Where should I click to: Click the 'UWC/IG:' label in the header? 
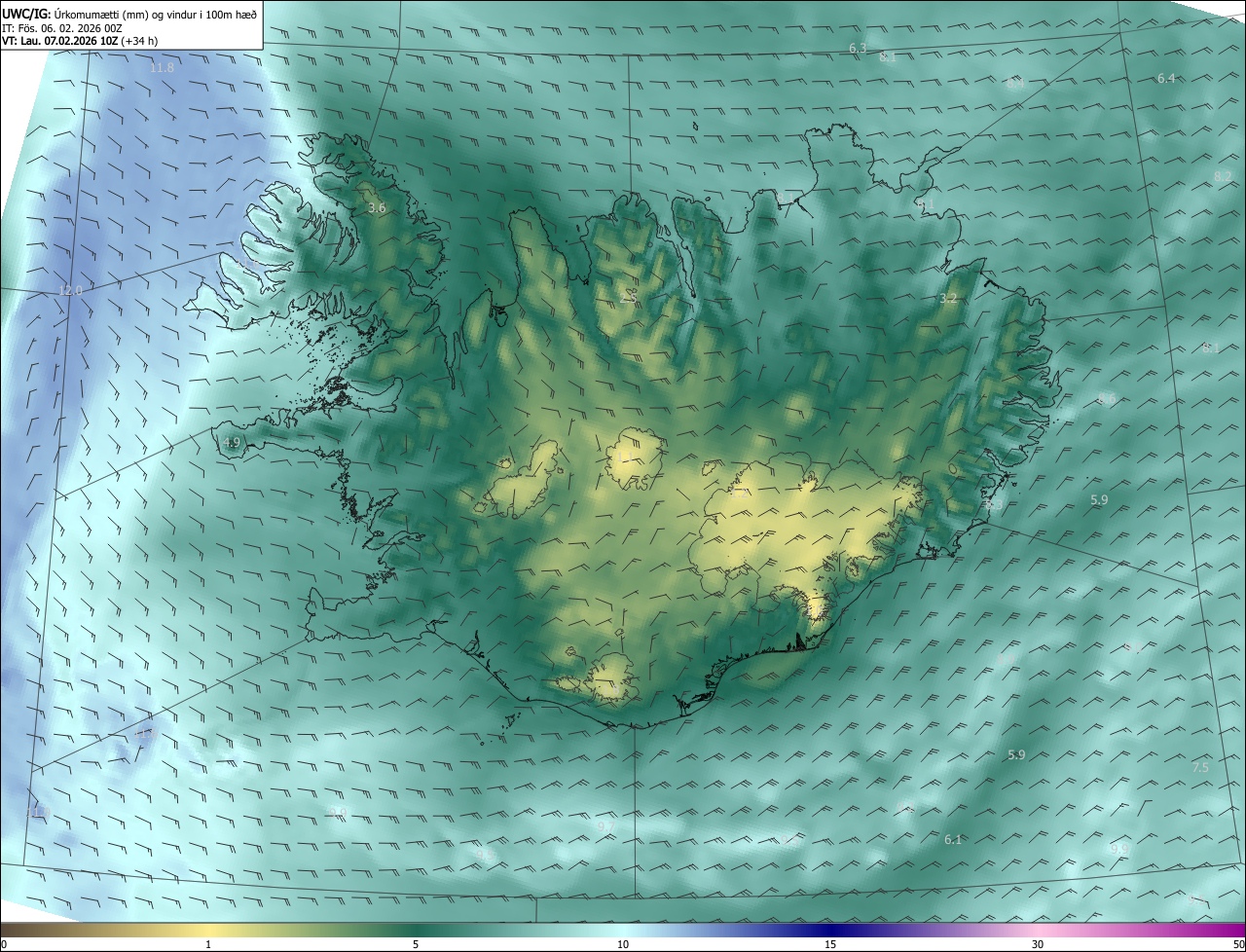point(25,14)
